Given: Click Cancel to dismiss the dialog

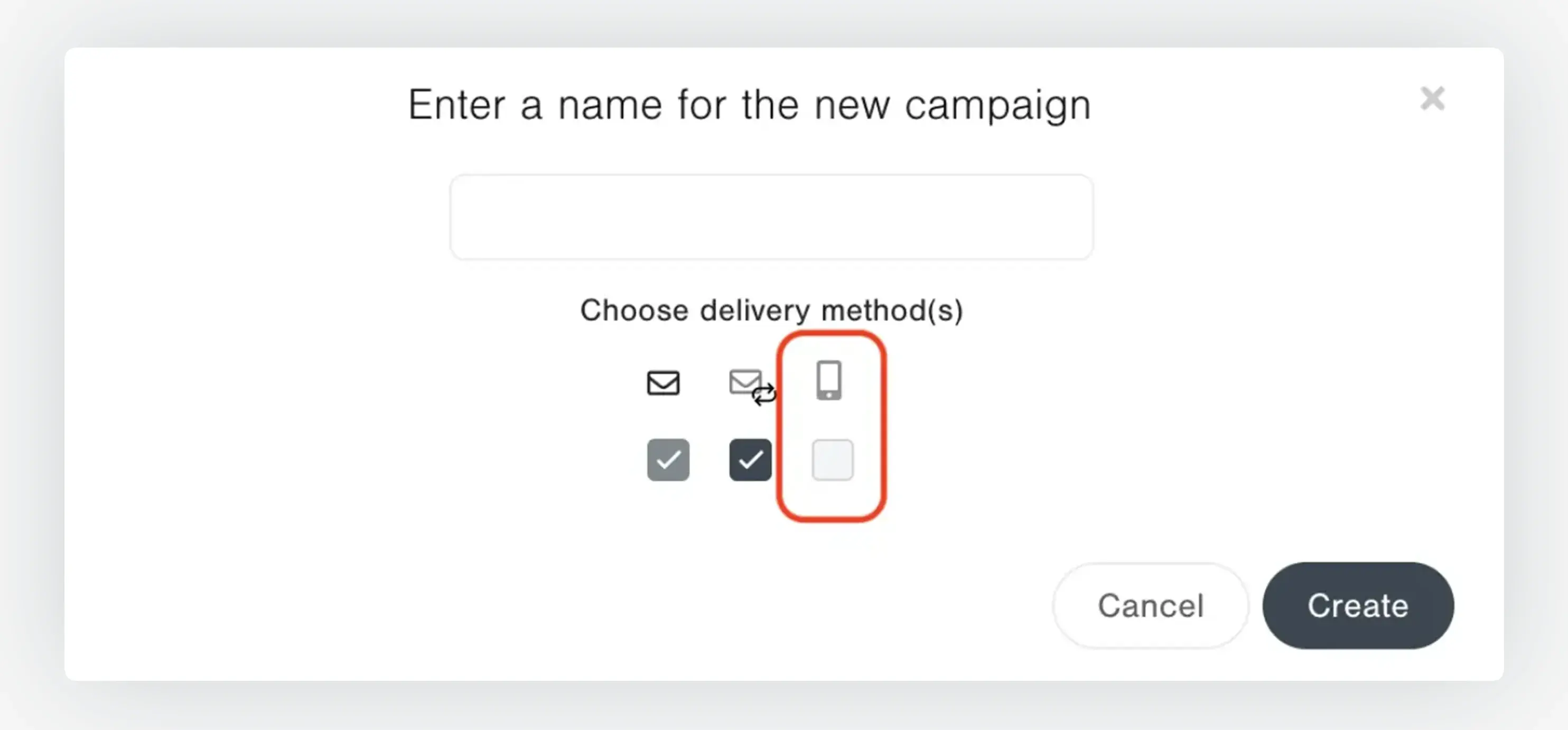Looking at the screenshot, I should point(1150,606).
